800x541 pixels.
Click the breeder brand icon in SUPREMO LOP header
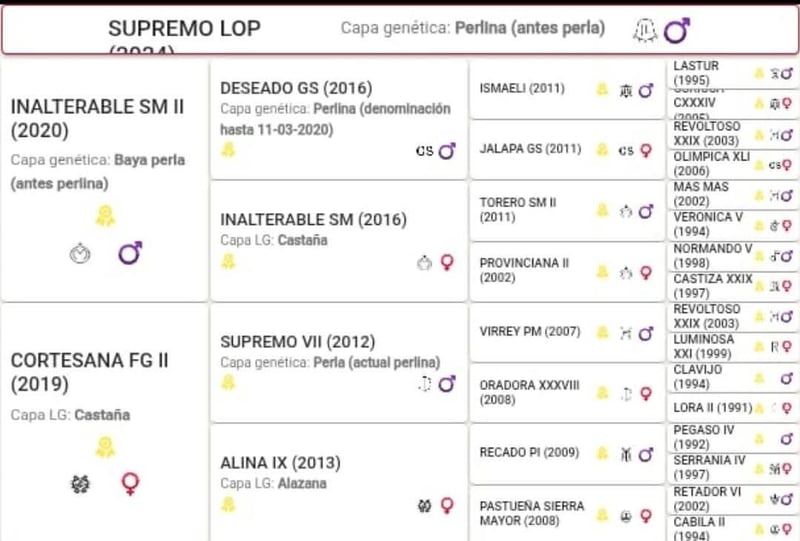645,31
